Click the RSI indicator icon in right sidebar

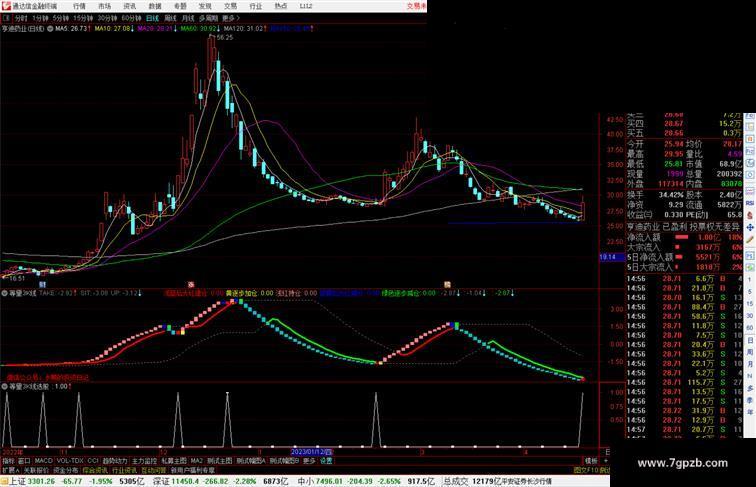coord(750,203)
